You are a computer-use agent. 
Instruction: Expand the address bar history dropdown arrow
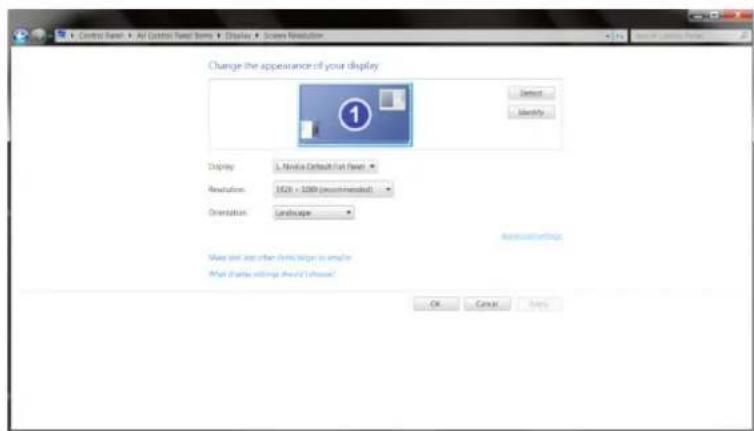(x=608, y=36)
